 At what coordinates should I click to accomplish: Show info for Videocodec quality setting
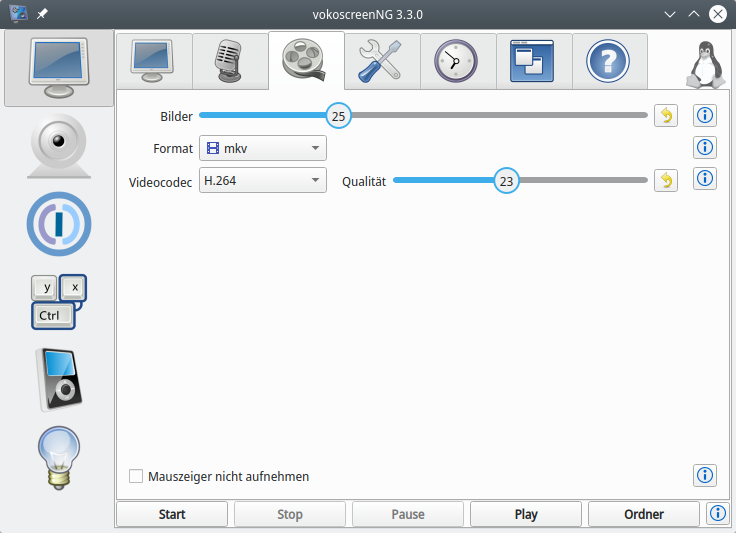click(705, 179)
